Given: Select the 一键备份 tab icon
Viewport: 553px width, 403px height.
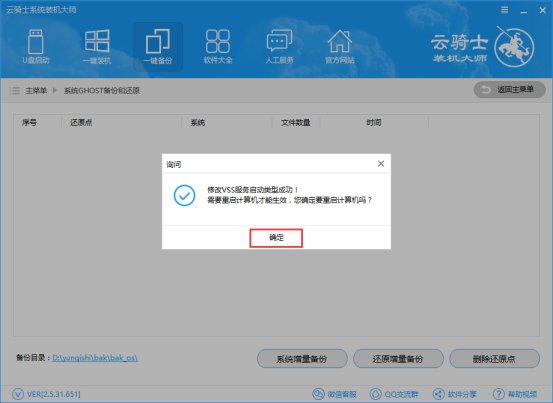Looking at the screenshot, I should (x=158, y=47).
